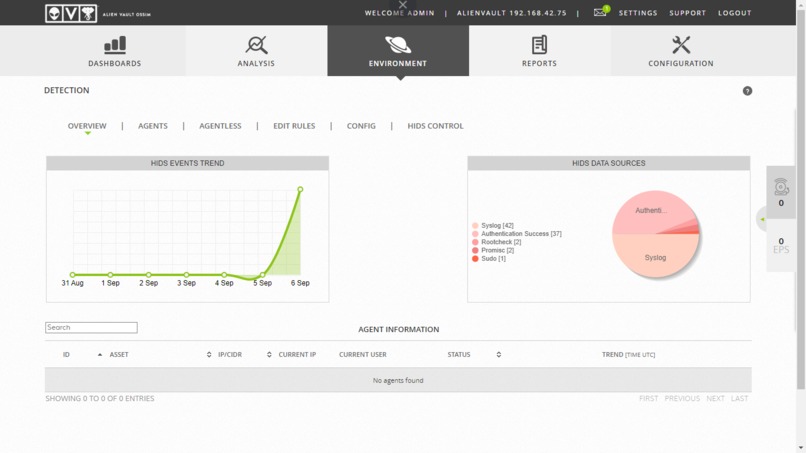Open the Analysis magnifier icon

click(x=256, y=45)
